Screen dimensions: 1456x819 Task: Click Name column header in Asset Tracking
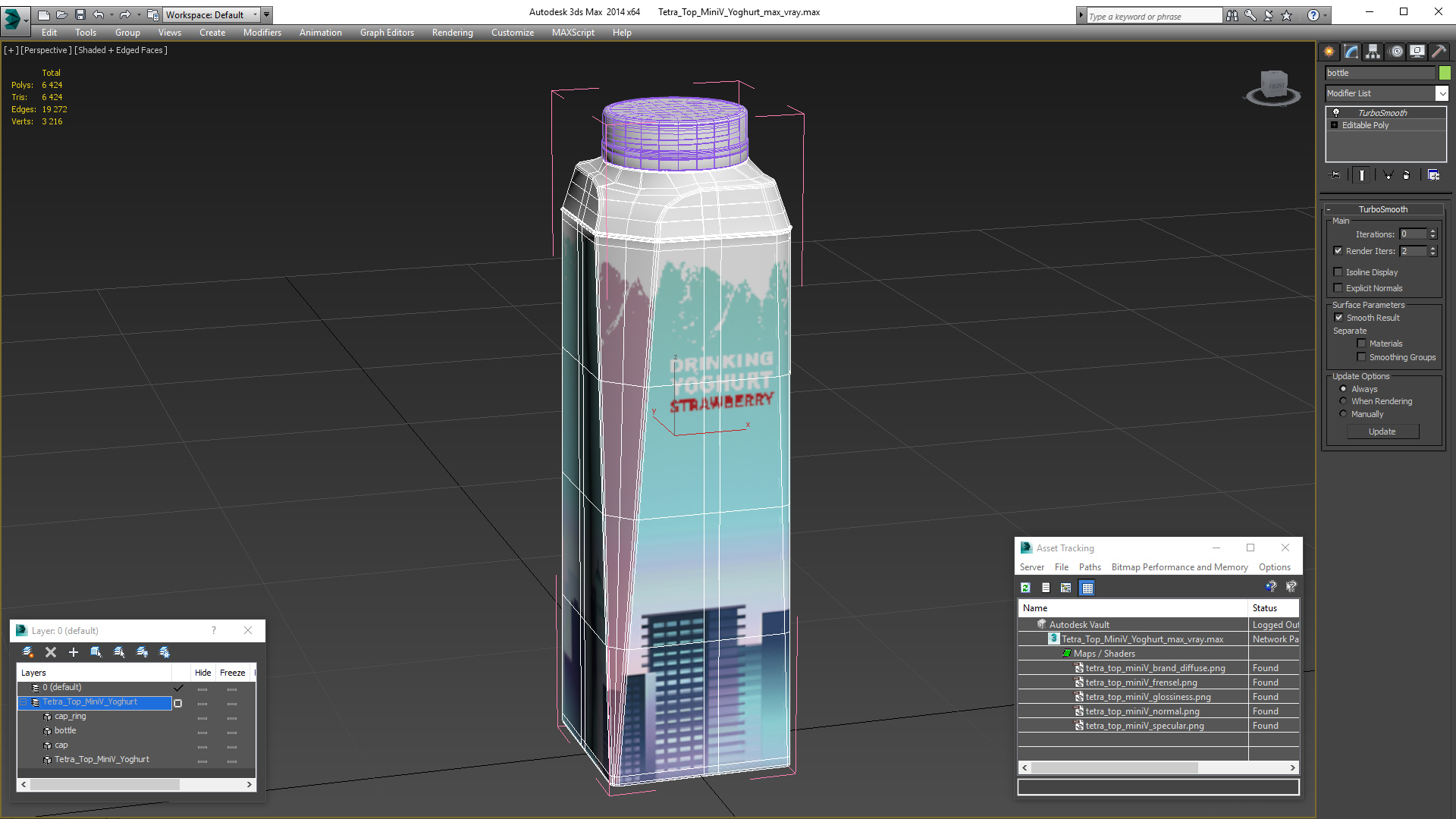coord(1133,608)
